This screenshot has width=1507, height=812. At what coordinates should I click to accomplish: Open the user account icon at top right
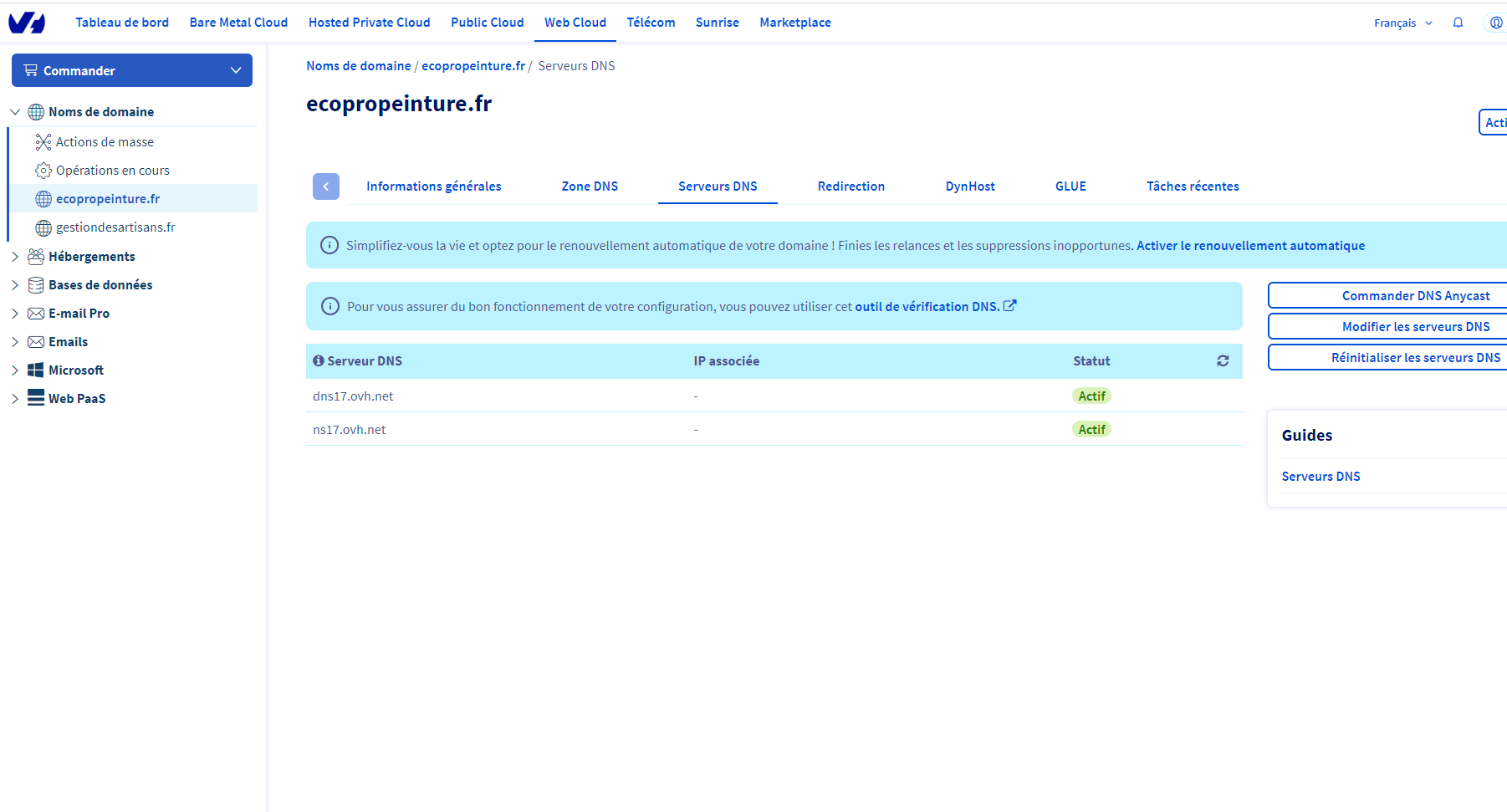click(1495, 23)
